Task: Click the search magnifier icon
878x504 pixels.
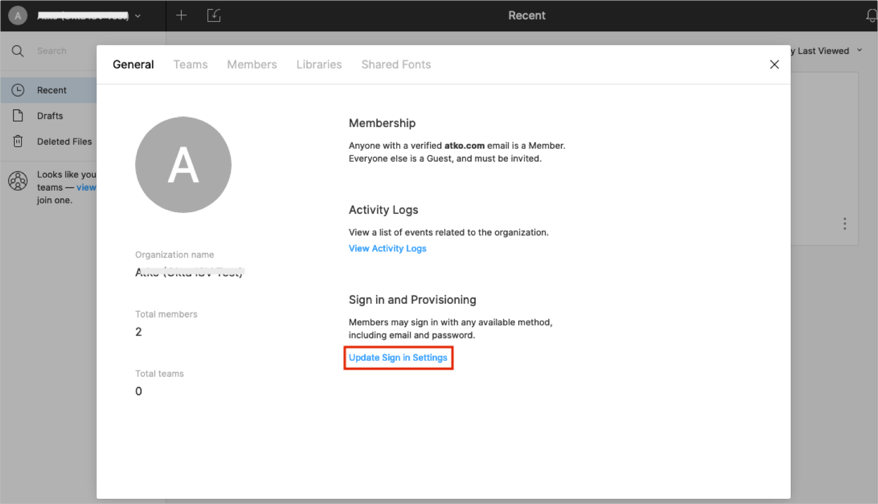Action: click(18, 51)
